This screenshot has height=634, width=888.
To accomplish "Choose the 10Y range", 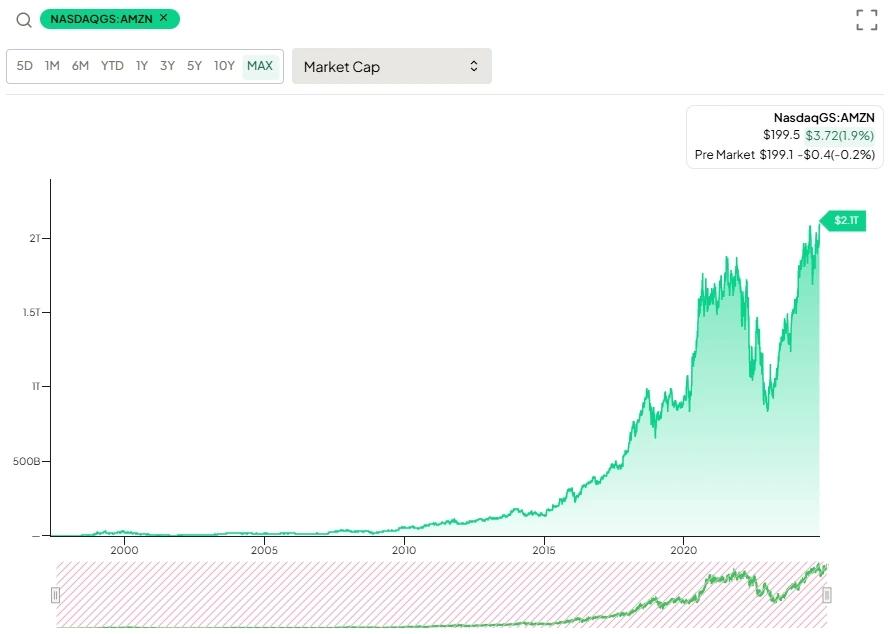I will pos(224,66).
